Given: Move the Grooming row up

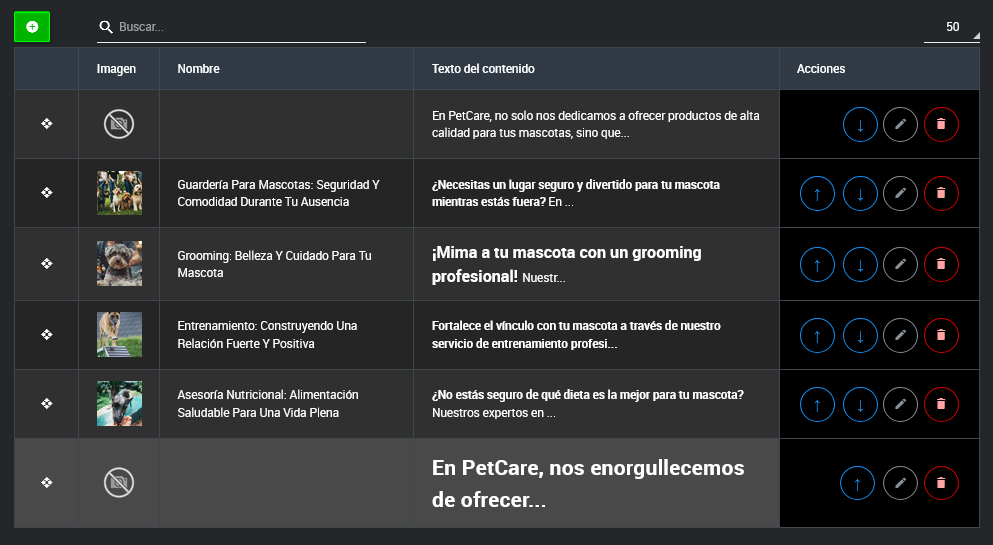Looking at the screenshot, I should click(x=817, y=264).
